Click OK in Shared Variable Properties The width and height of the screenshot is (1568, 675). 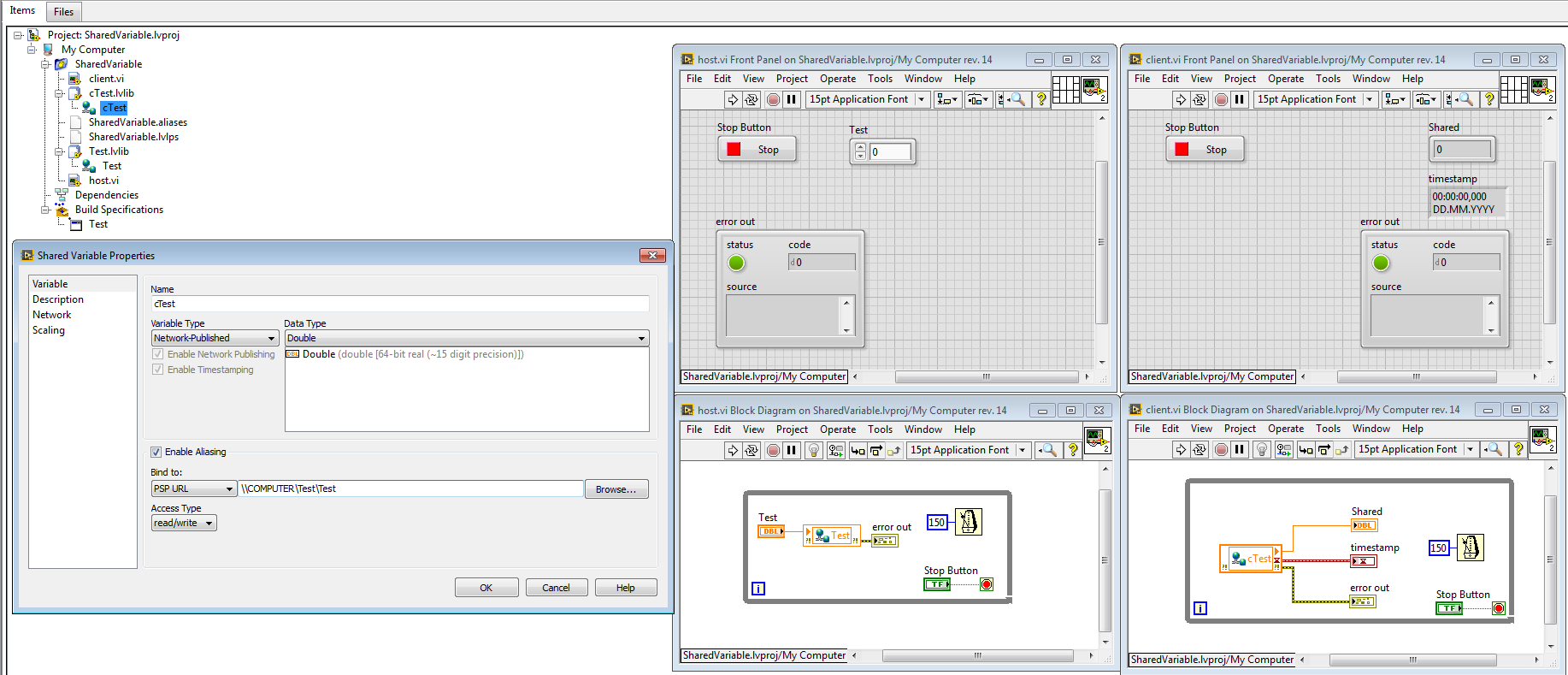[x=486, y=588]
